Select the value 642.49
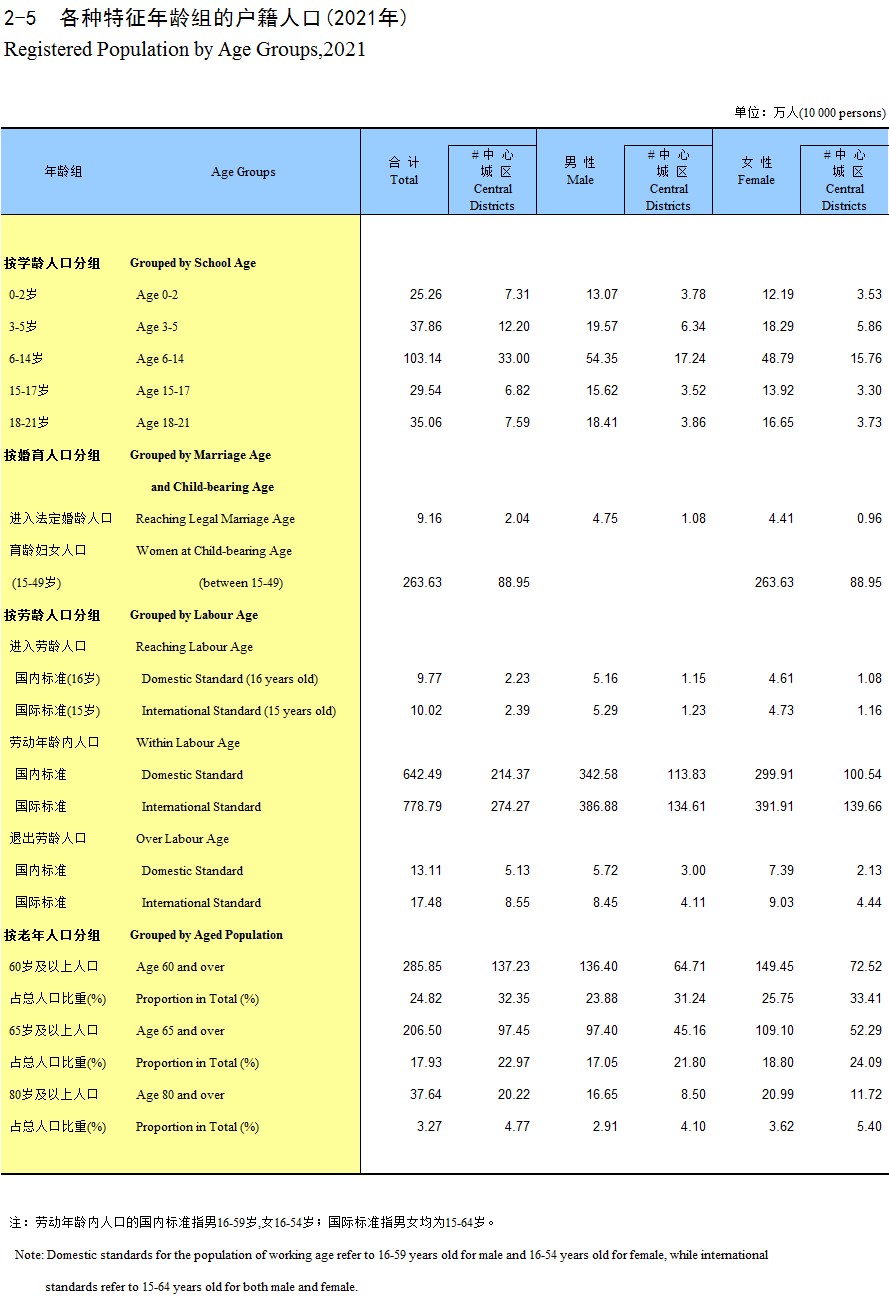Image resolution: width=889 pixels, height=1303 pixels. point(422,775)
